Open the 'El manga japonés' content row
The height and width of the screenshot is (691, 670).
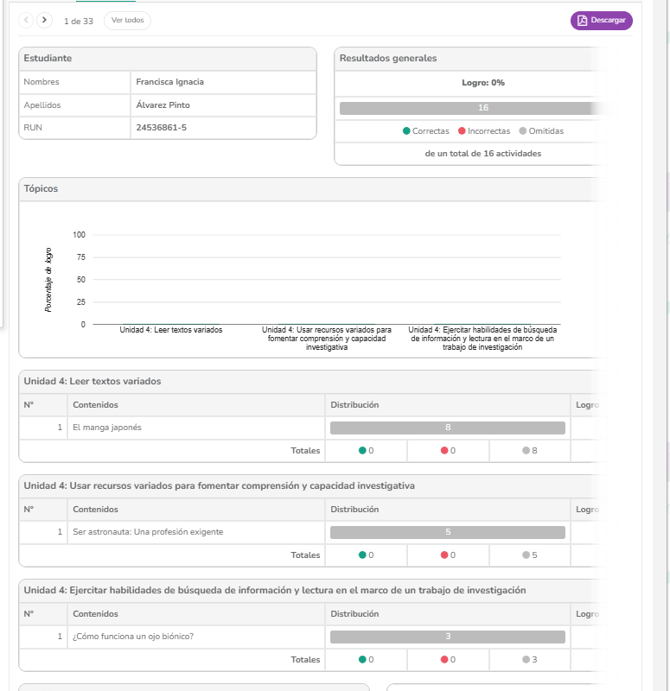pyautogui.click(x=107, y=428)
